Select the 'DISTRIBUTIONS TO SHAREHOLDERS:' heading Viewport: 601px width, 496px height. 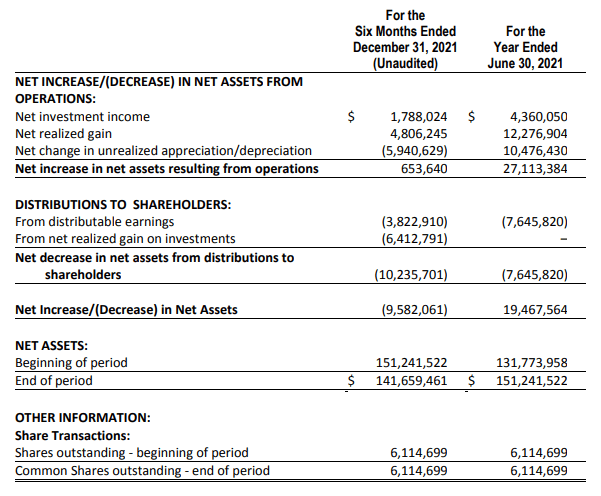coord(123,205)
